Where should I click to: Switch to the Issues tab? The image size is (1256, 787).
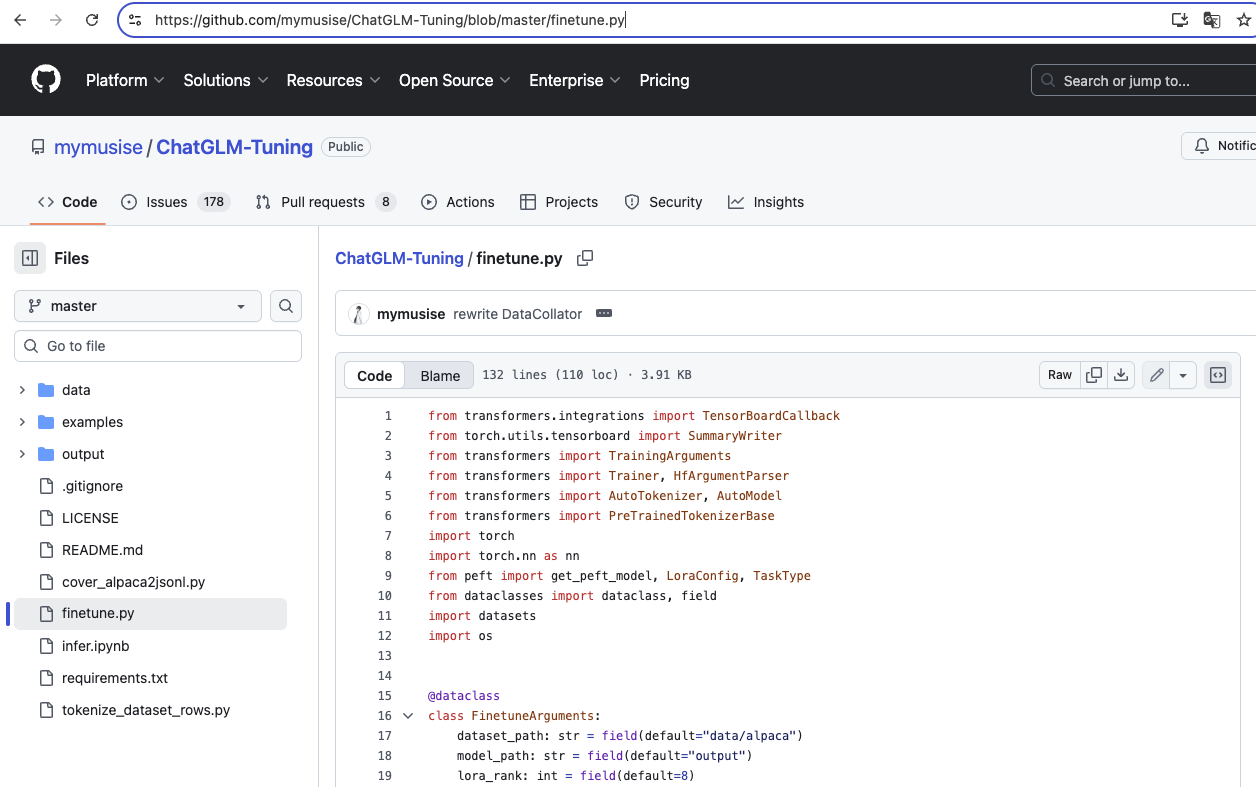coord(176,202)
